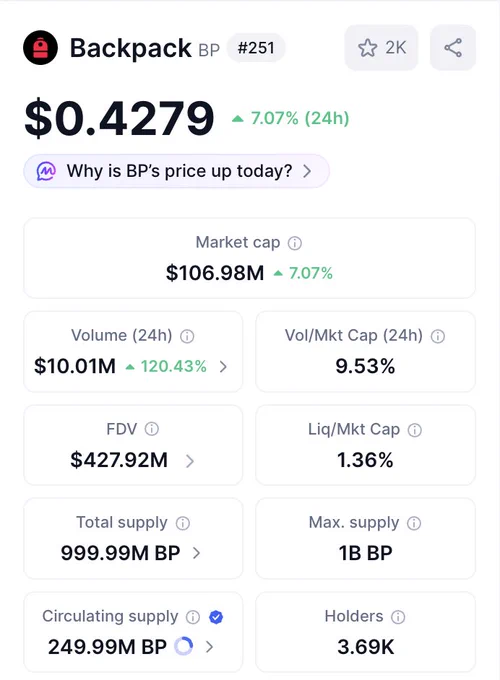
Task: Expand the Volume (24h) details chevron
Action: 223,367
